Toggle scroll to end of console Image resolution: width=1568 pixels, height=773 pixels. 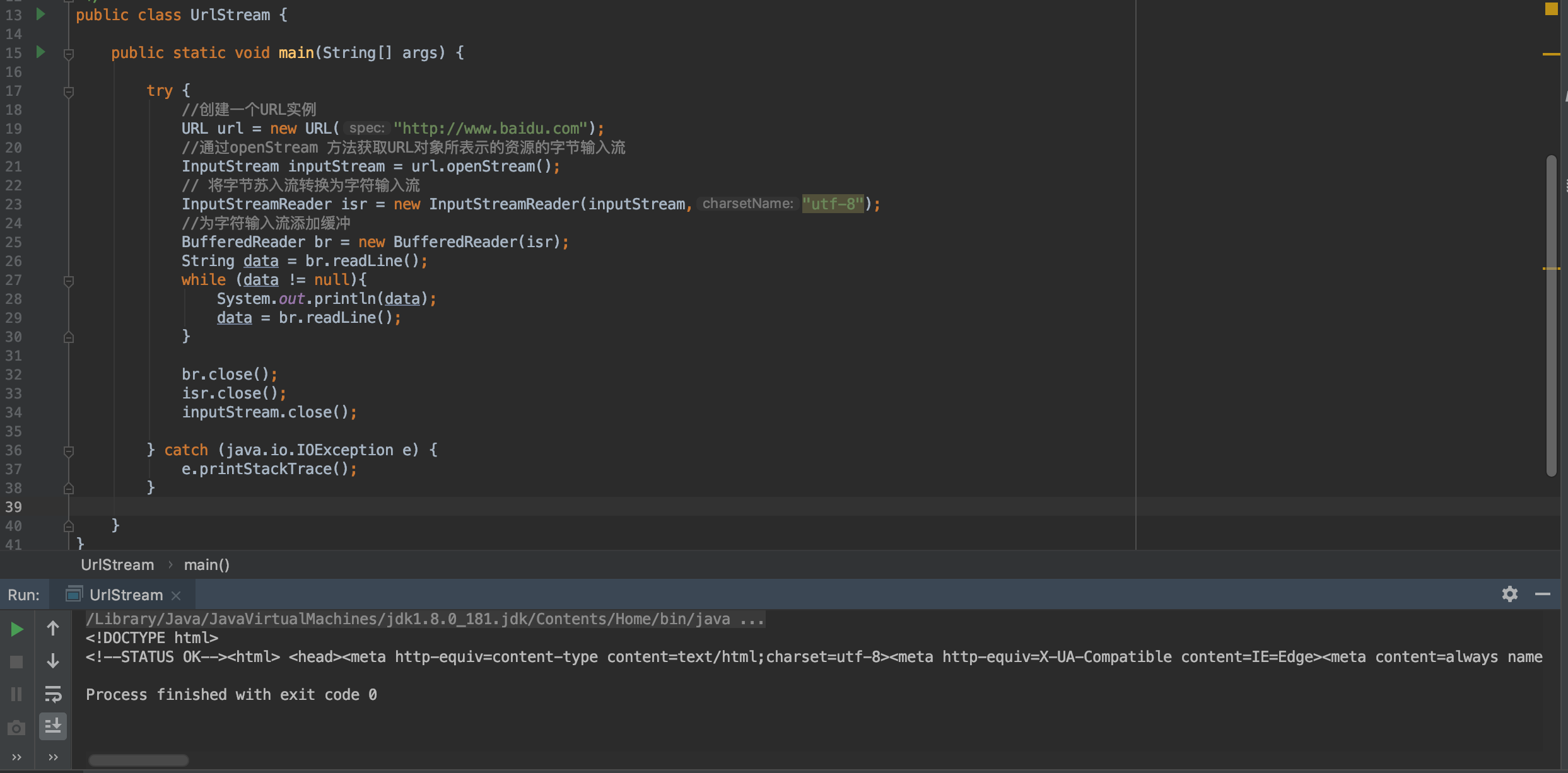point(53,726)
